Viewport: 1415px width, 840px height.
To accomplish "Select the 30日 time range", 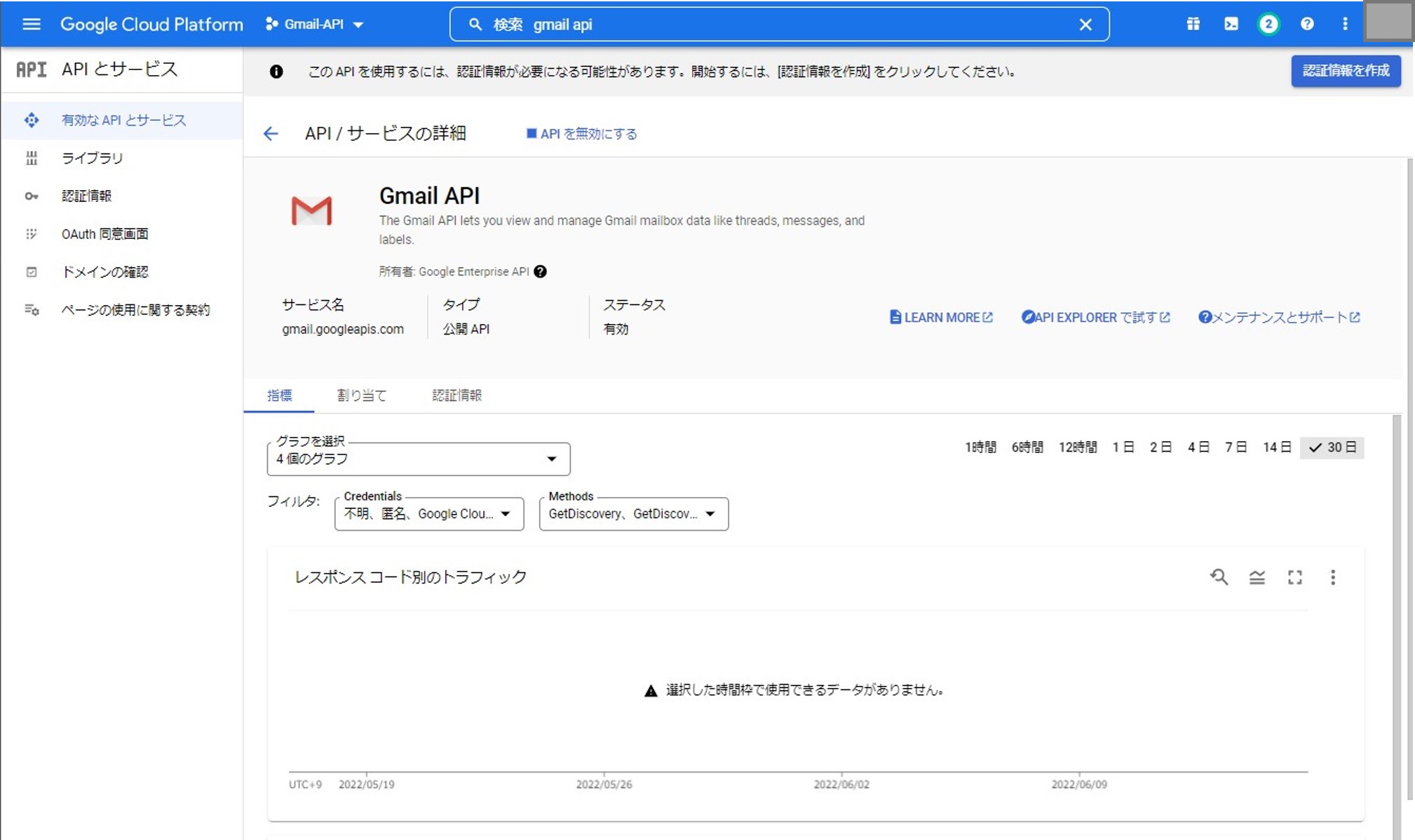I will (x=1332, y=447).
